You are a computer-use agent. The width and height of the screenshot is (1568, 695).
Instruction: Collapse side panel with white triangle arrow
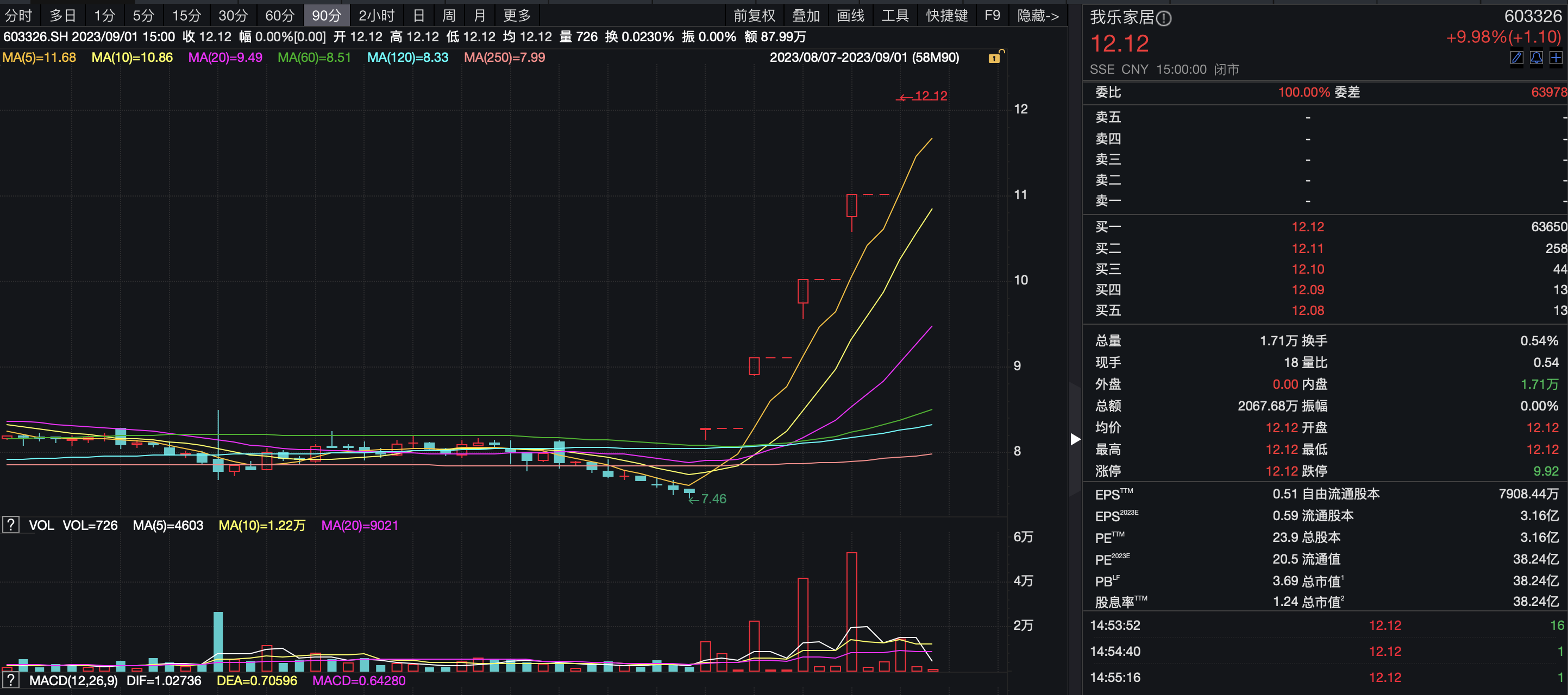(x=1076, y=439)
